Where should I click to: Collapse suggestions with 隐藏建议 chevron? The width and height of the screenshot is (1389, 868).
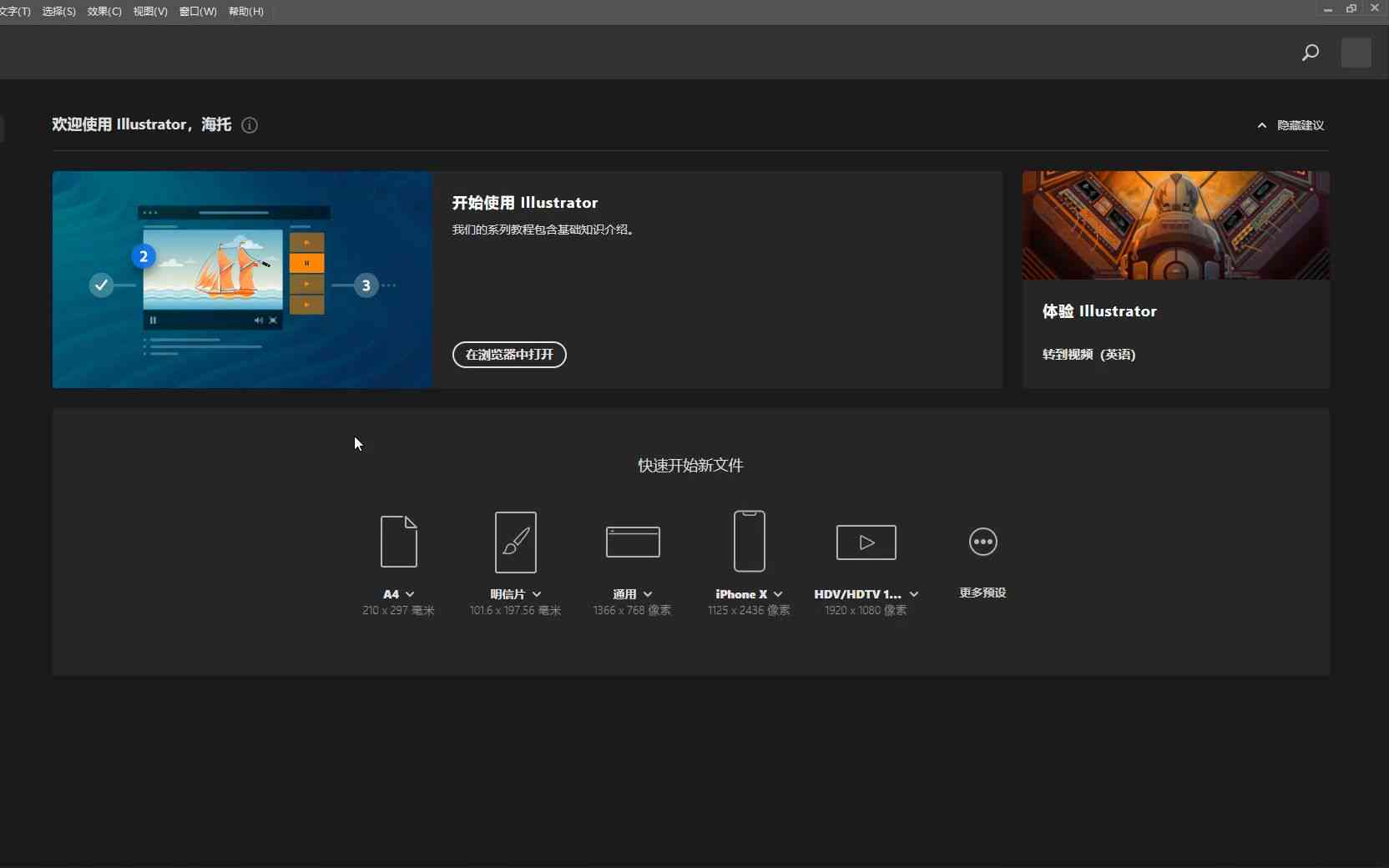click(x=1262, y=125)
